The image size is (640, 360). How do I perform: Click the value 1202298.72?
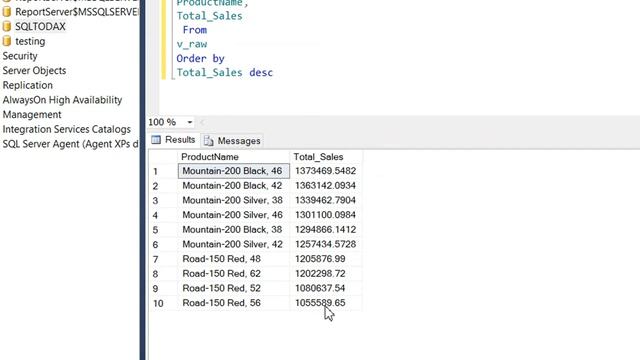click(320, 274)
